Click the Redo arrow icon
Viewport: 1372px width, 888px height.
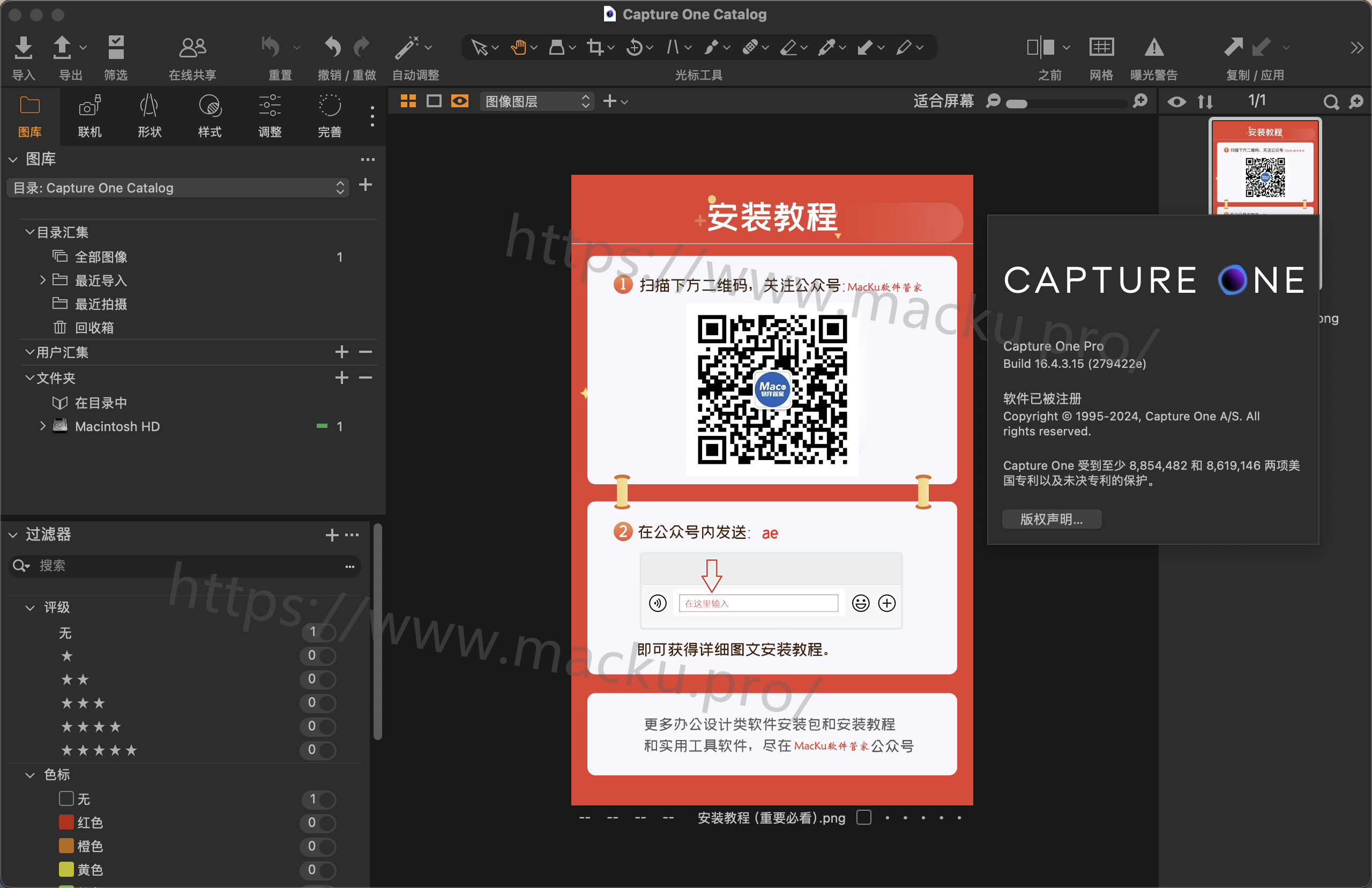click(362, 47)
